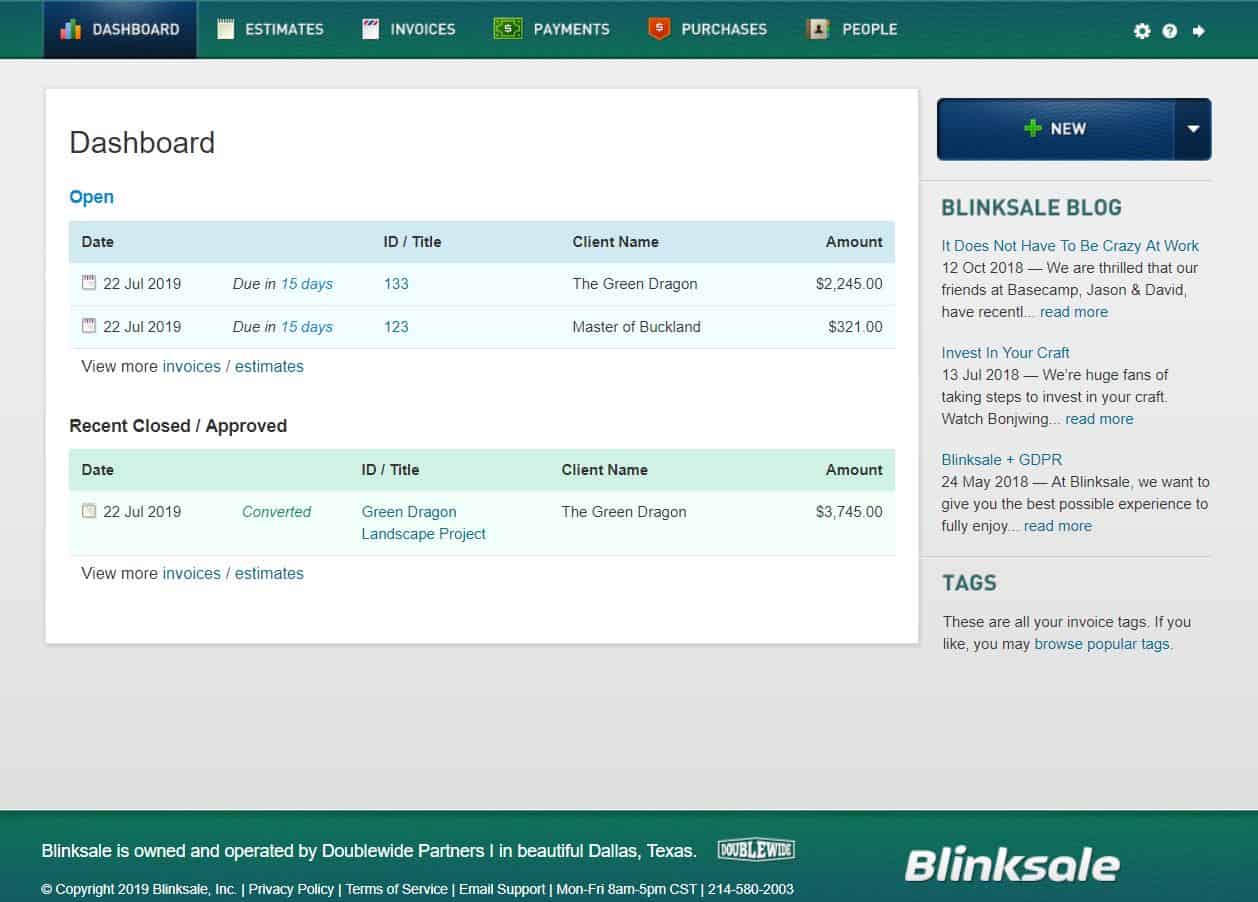
Task: Click the New button label
Action: coord(1068,129)
